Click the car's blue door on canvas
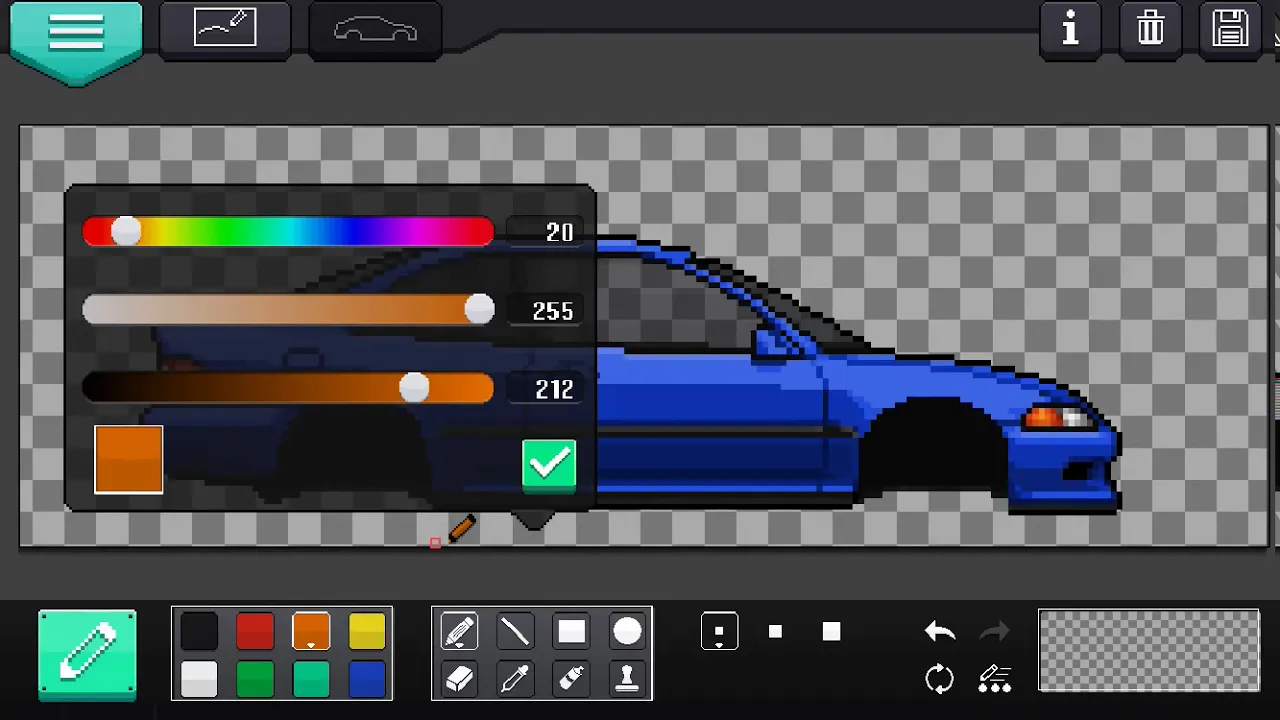 pyautogui.click(x=710, y=420)
